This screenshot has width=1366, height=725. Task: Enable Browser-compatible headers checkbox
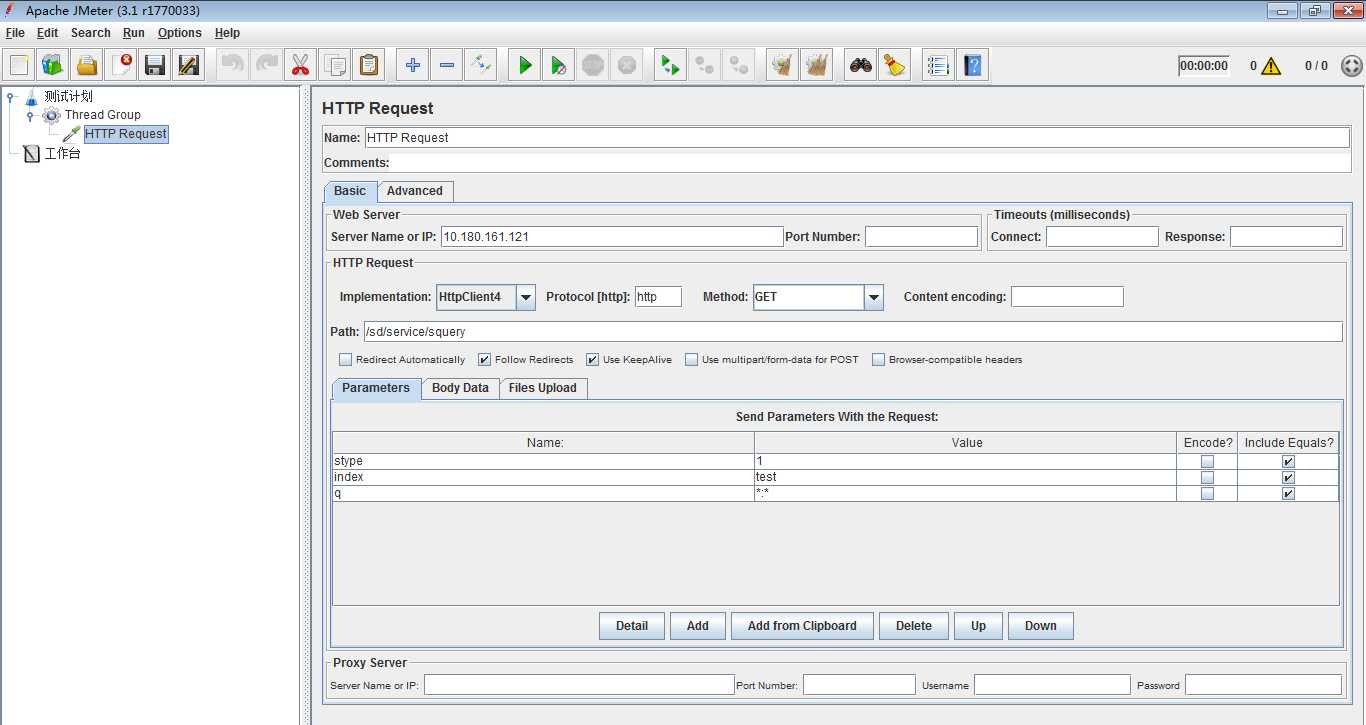879,359
